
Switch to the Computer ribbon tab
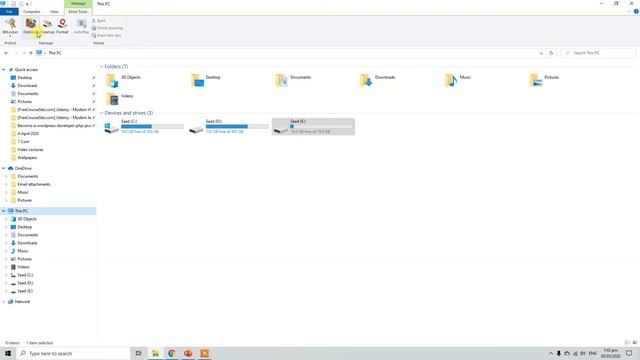pyautogui.click(x=32, y=12)
